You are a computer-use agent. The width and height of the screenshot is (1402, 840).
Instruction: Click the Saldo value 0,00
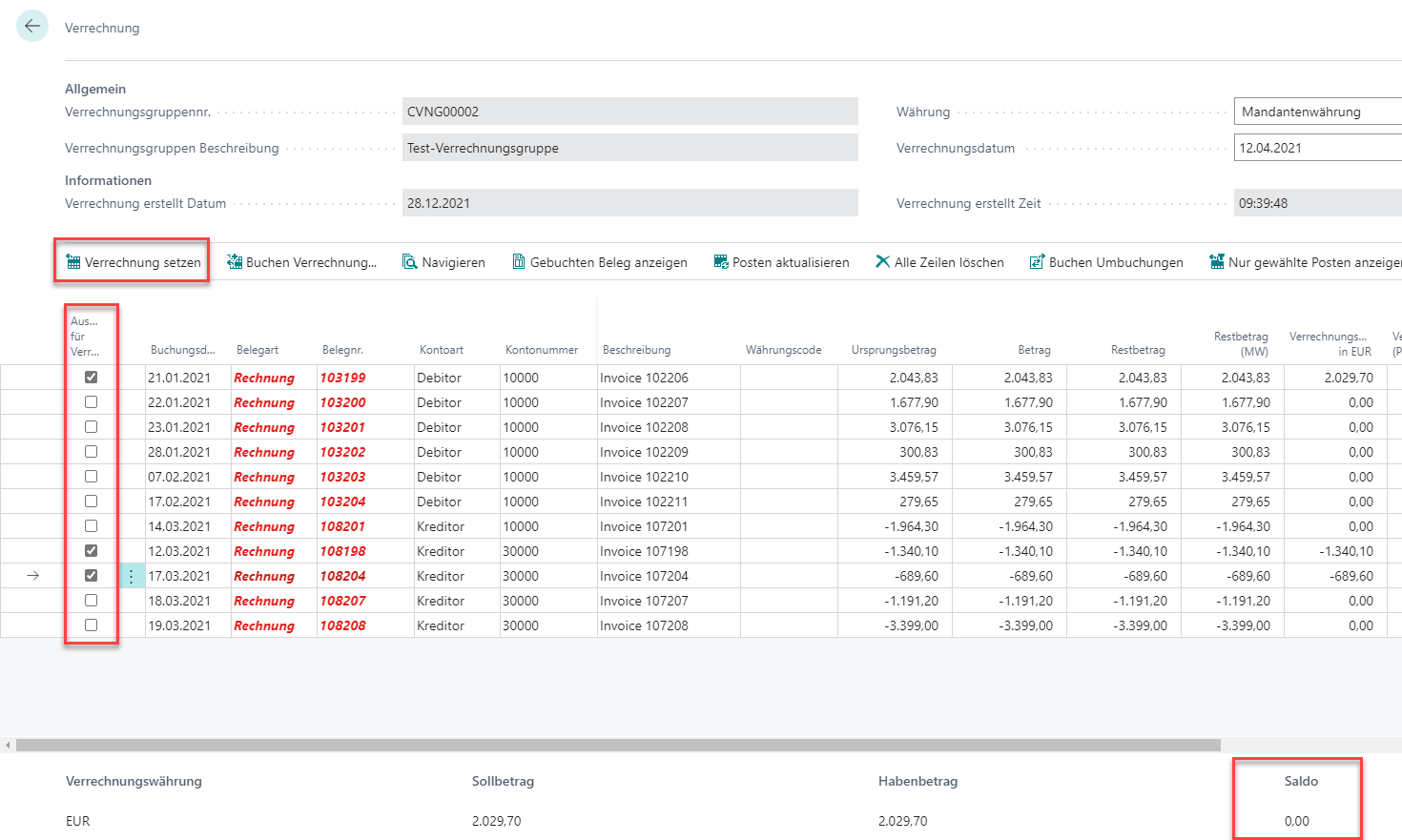[x=1296, y=821]
